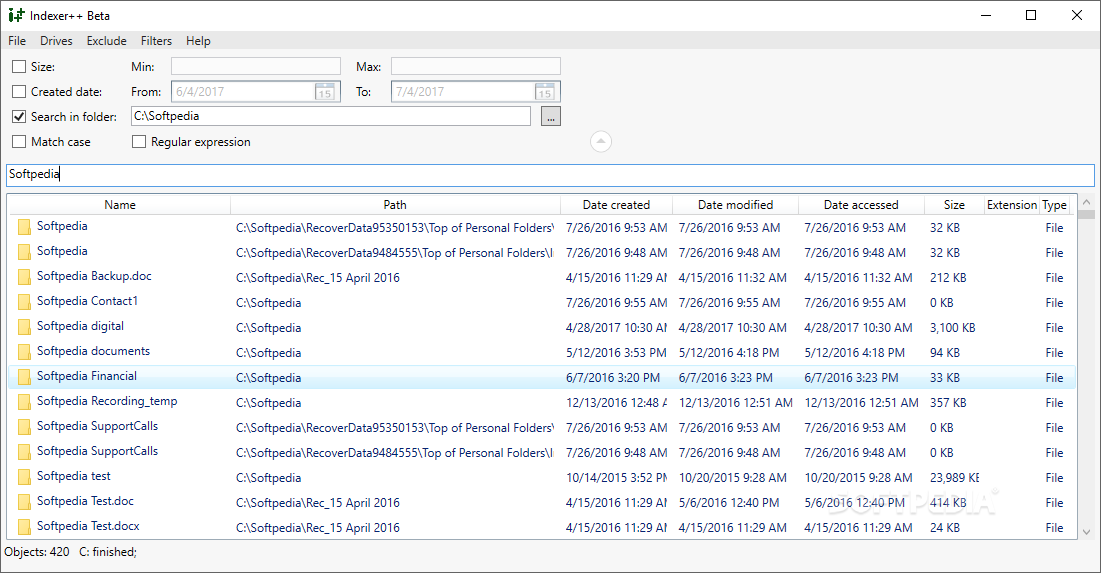Sort by the Date created column header

coord(616,204)
